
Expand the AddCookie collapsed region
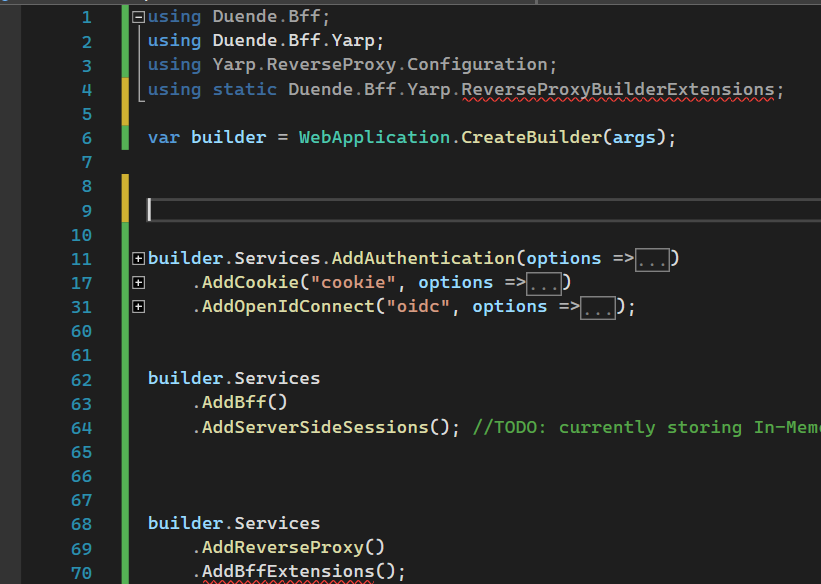[x=138, y=283]
